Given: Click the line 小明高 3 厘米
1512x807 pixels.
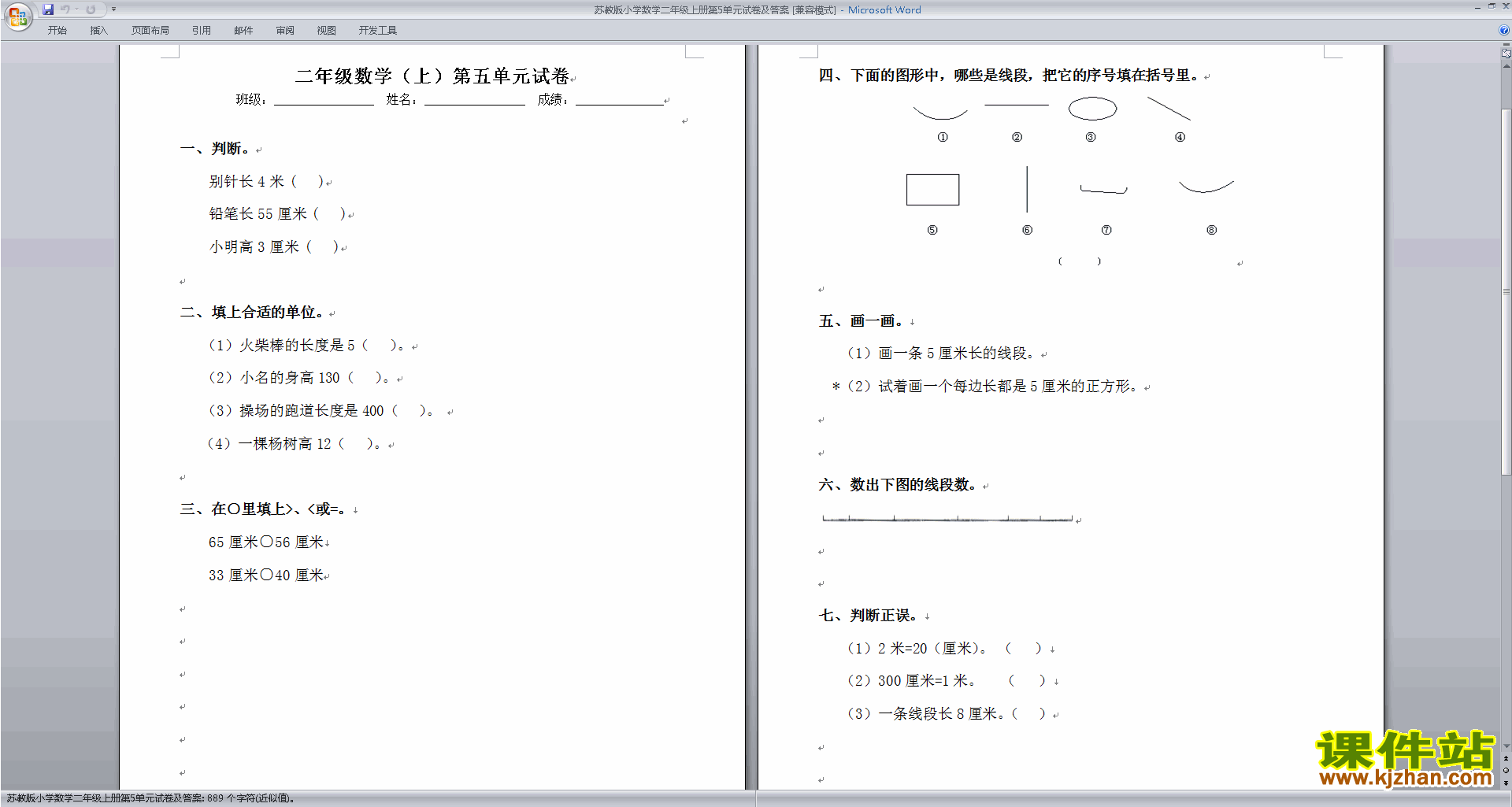Looking at the screenshot, I should (274, 247).
